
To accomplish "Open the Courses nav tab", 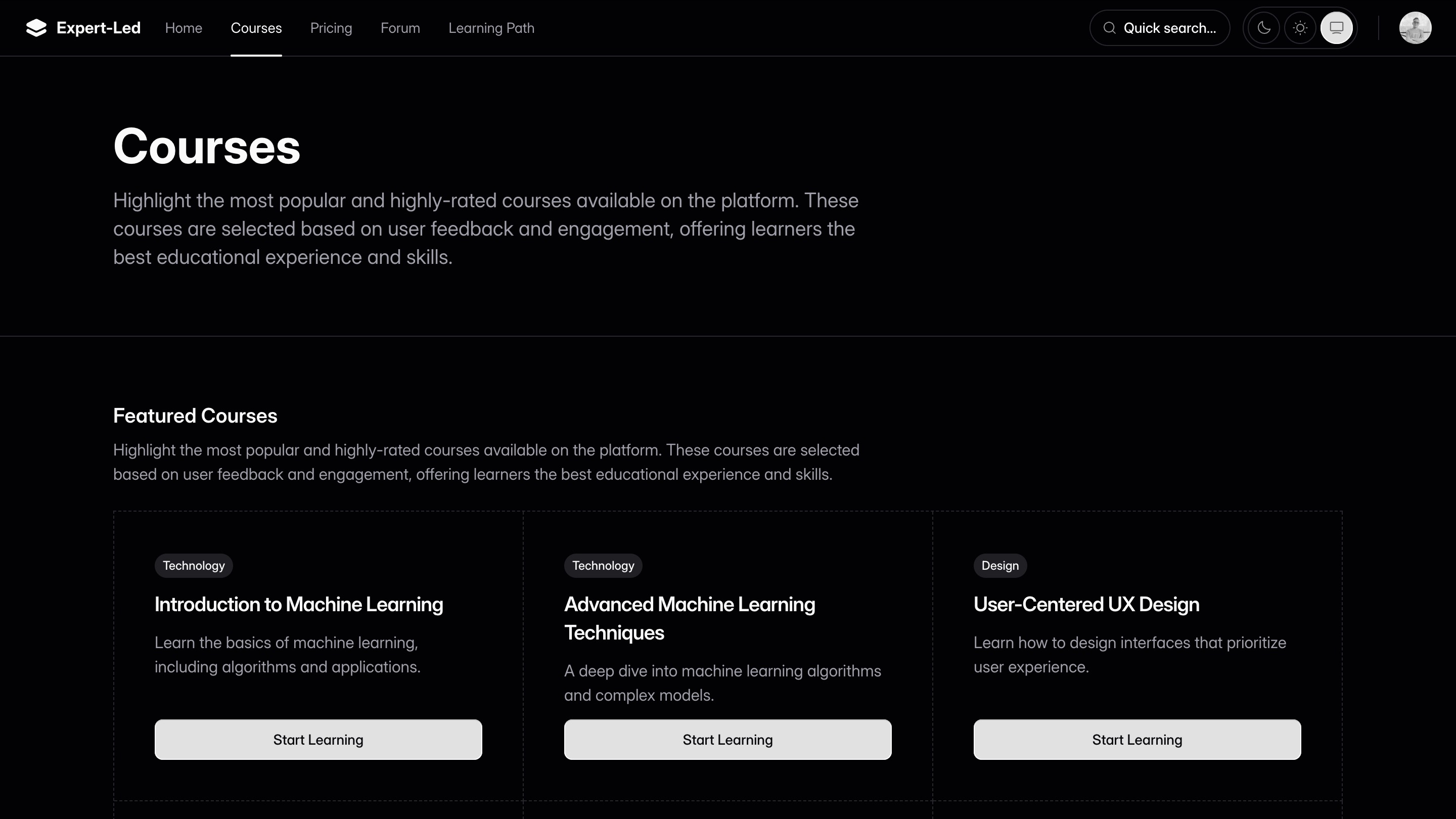I will click(256, 28).
